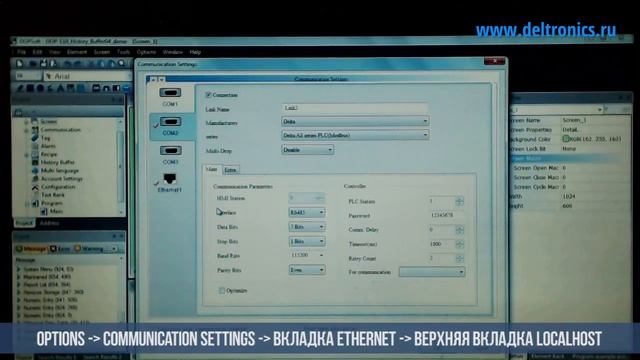Click the Background Color swatch in properties
Viewport: 640px width, 360px height.
(566, 139)
